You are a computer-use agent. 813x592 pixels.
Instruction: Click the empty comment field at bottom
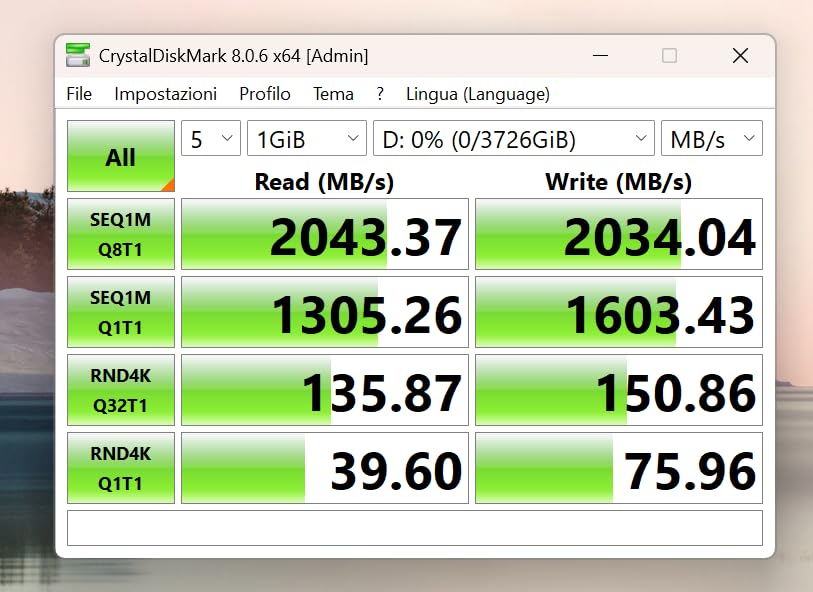coord(415,528)
